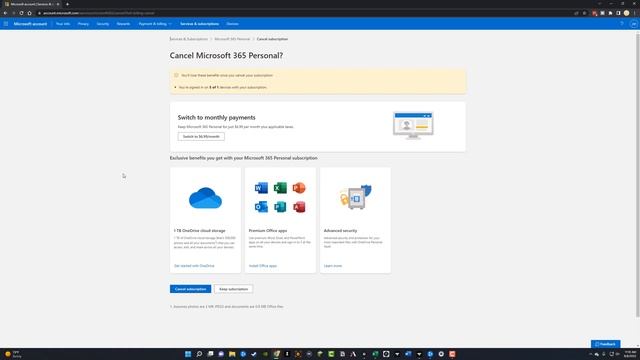Click the Microsoft account logo link
Screen dimensions: 640x360
point(30,24)
